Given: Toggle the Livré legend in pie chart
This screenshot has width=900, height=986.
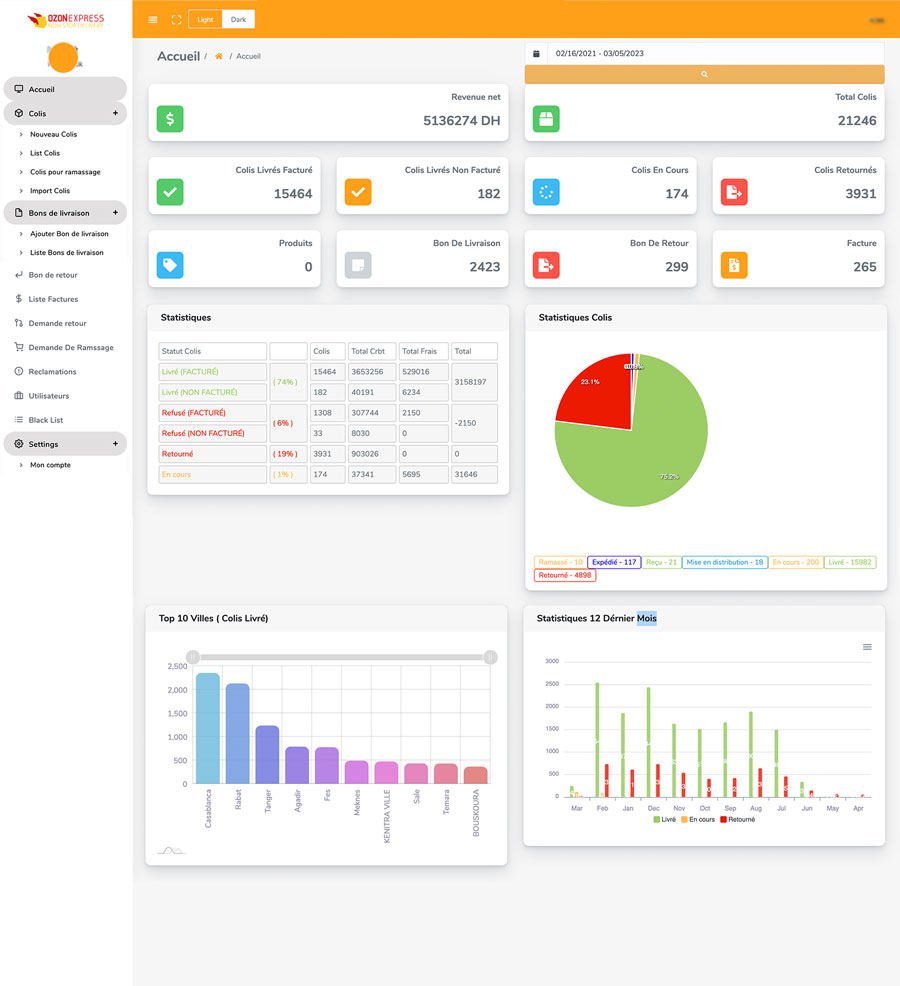Looking at the screenshot, I should (851, 562).
